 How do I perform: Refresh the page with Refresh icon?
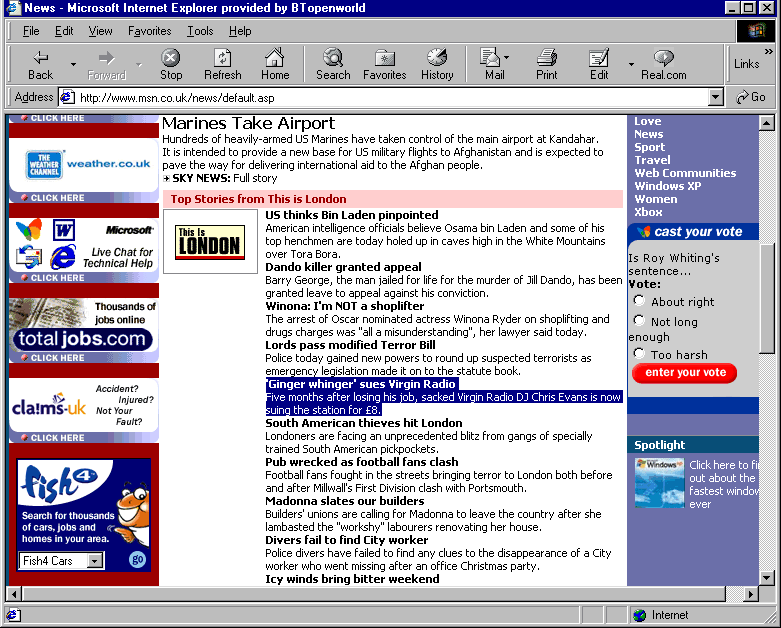(x=222, y=58)
